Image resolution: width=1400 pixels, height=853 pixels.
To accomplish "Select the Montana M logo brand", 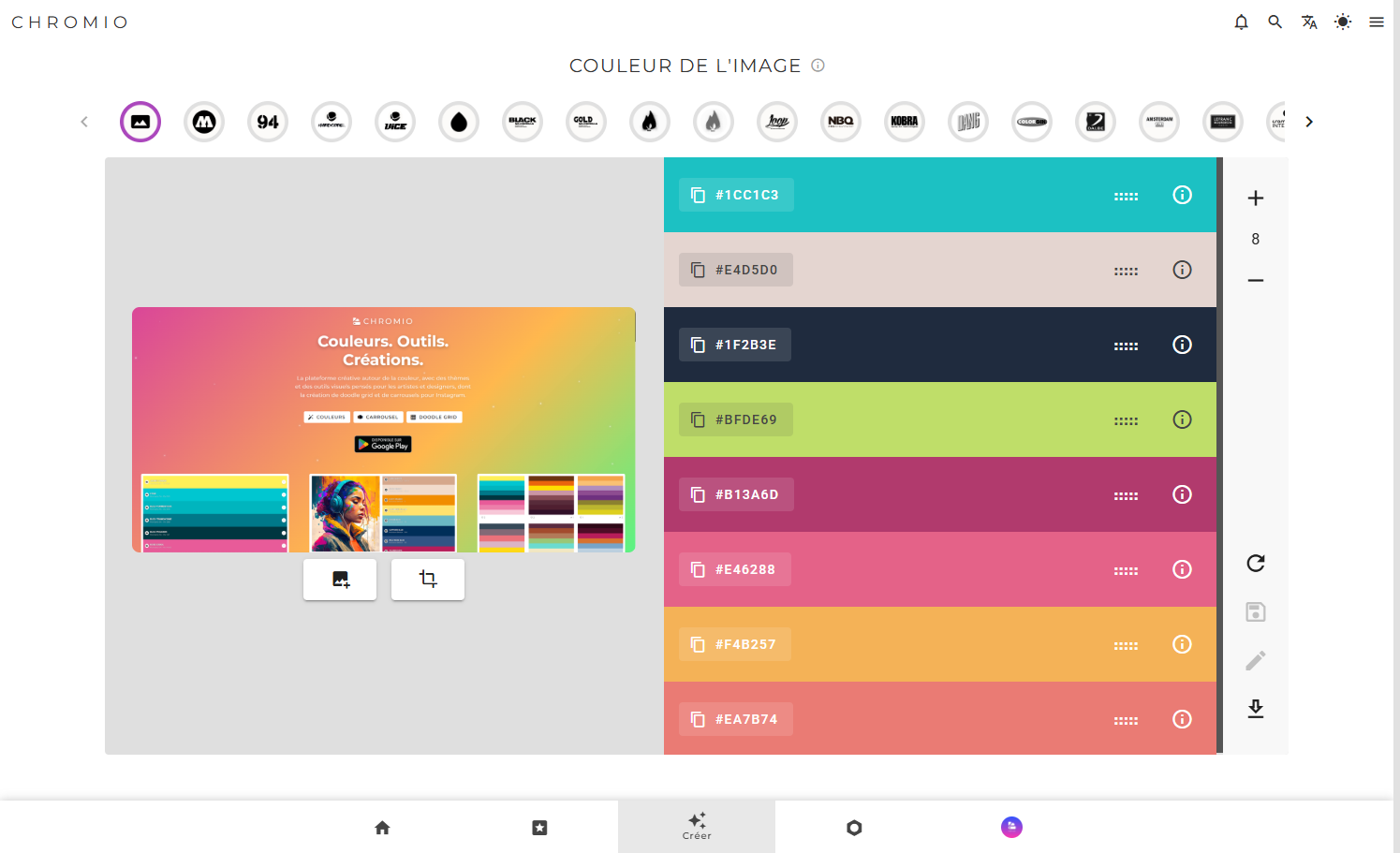I will tap(204, 122).
